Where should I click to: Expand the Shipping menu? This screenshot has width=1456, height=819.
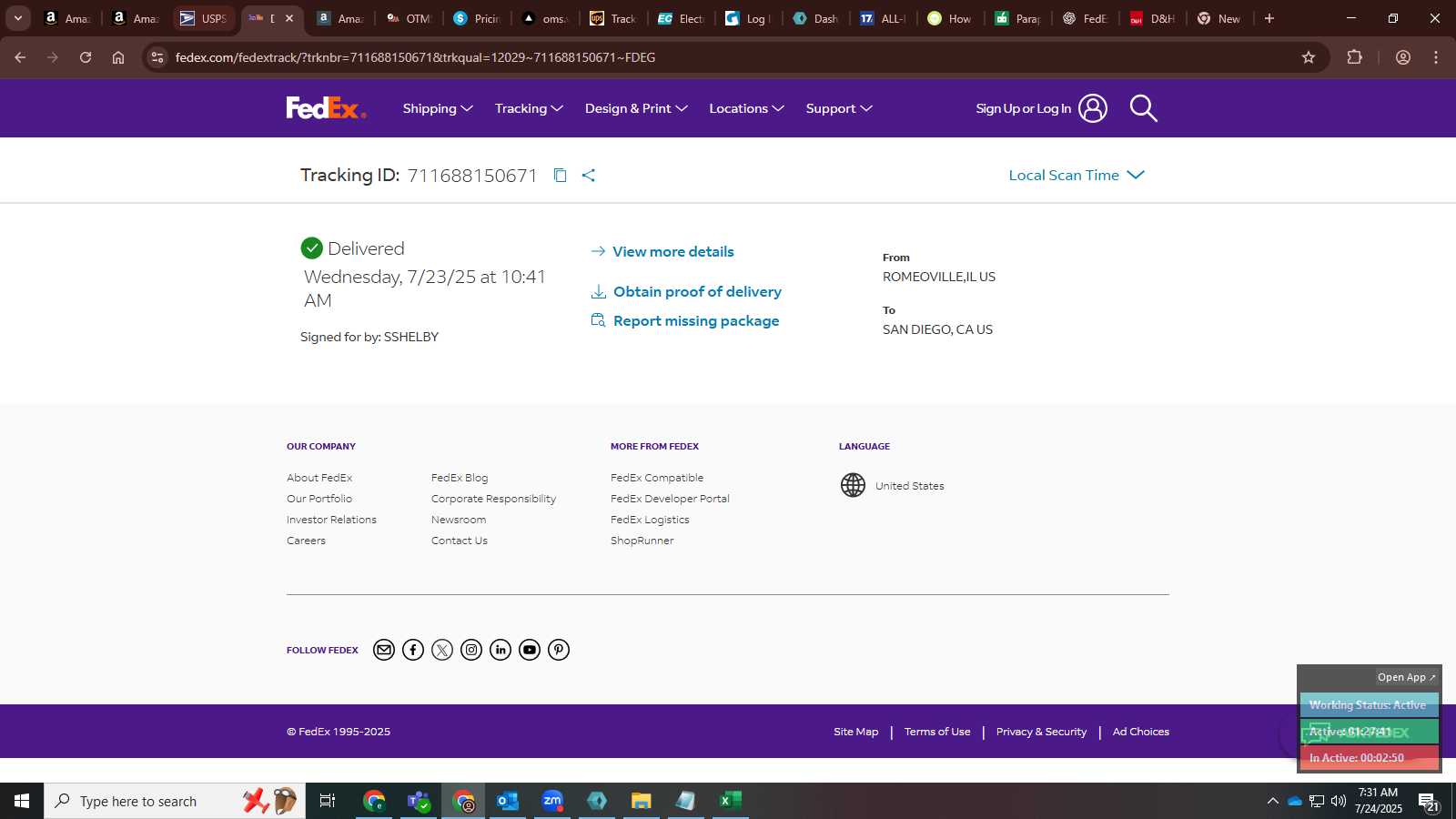point(438,108)
